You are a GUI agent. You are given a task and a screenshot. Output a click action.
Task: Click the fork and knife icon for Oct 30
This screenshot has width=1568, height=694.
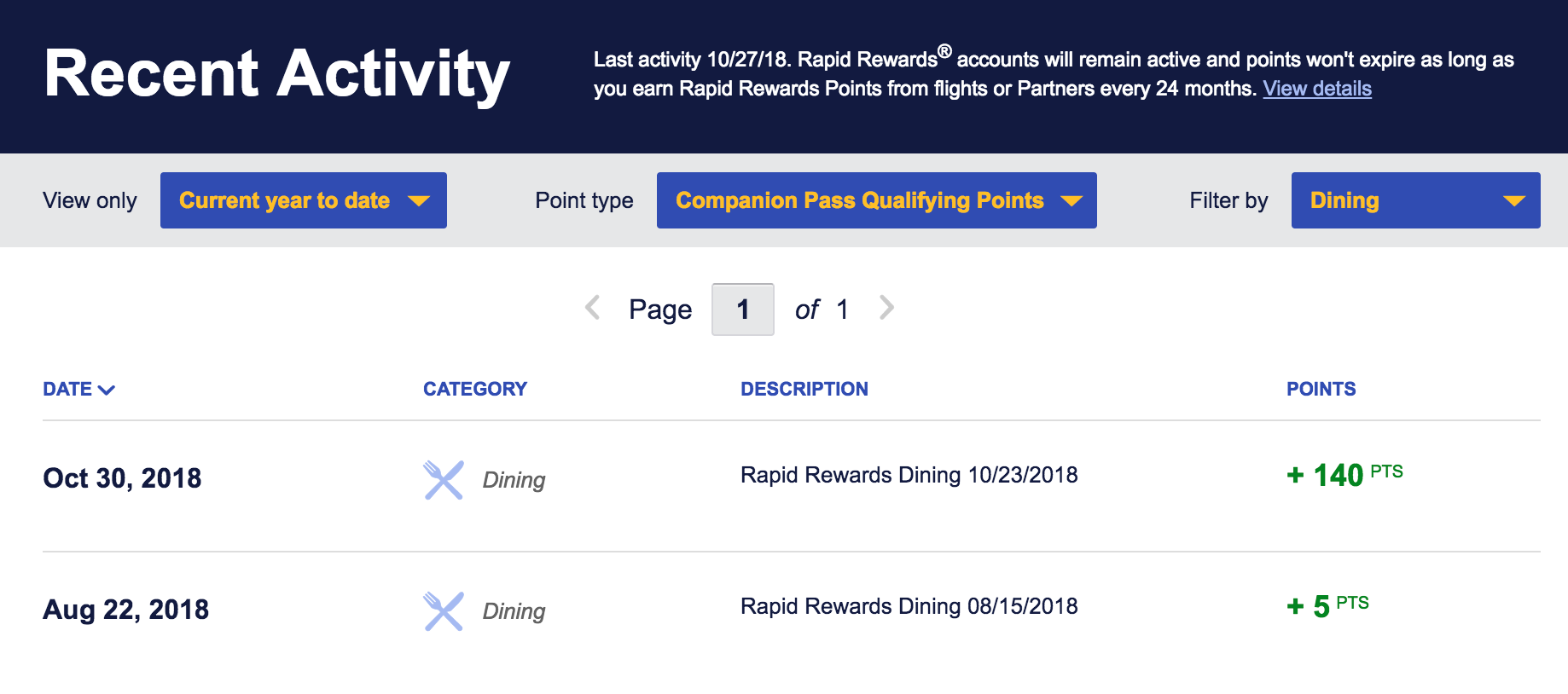443,480
